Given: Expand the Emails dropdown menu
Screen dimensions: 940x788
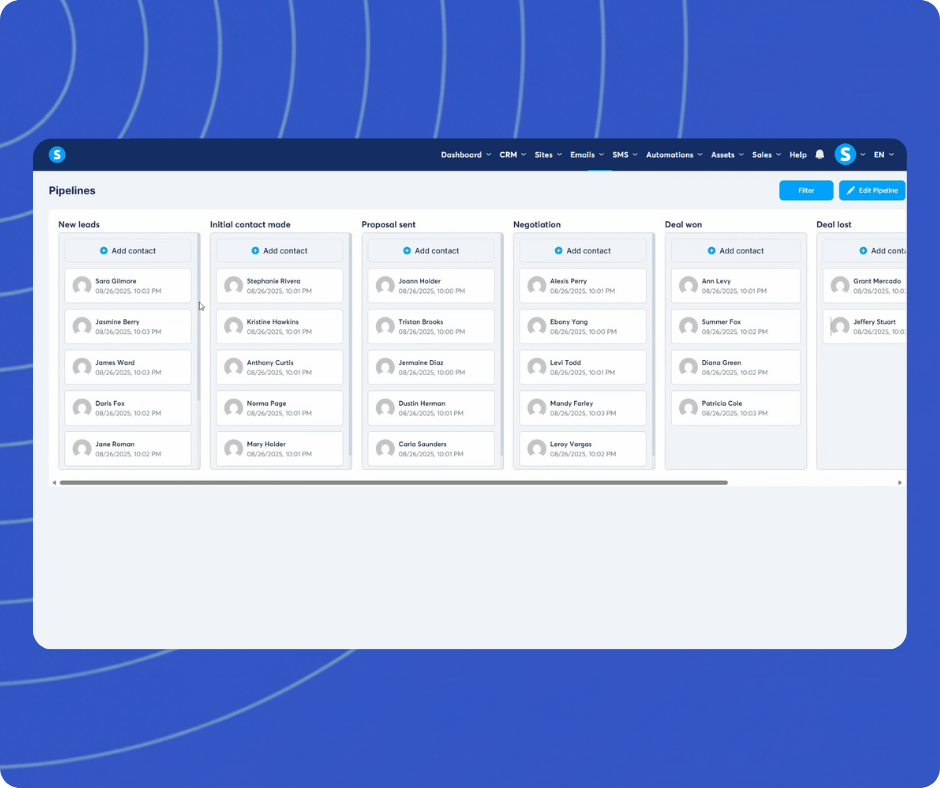Looking at the screenshot, I should [x=587, y=155].
